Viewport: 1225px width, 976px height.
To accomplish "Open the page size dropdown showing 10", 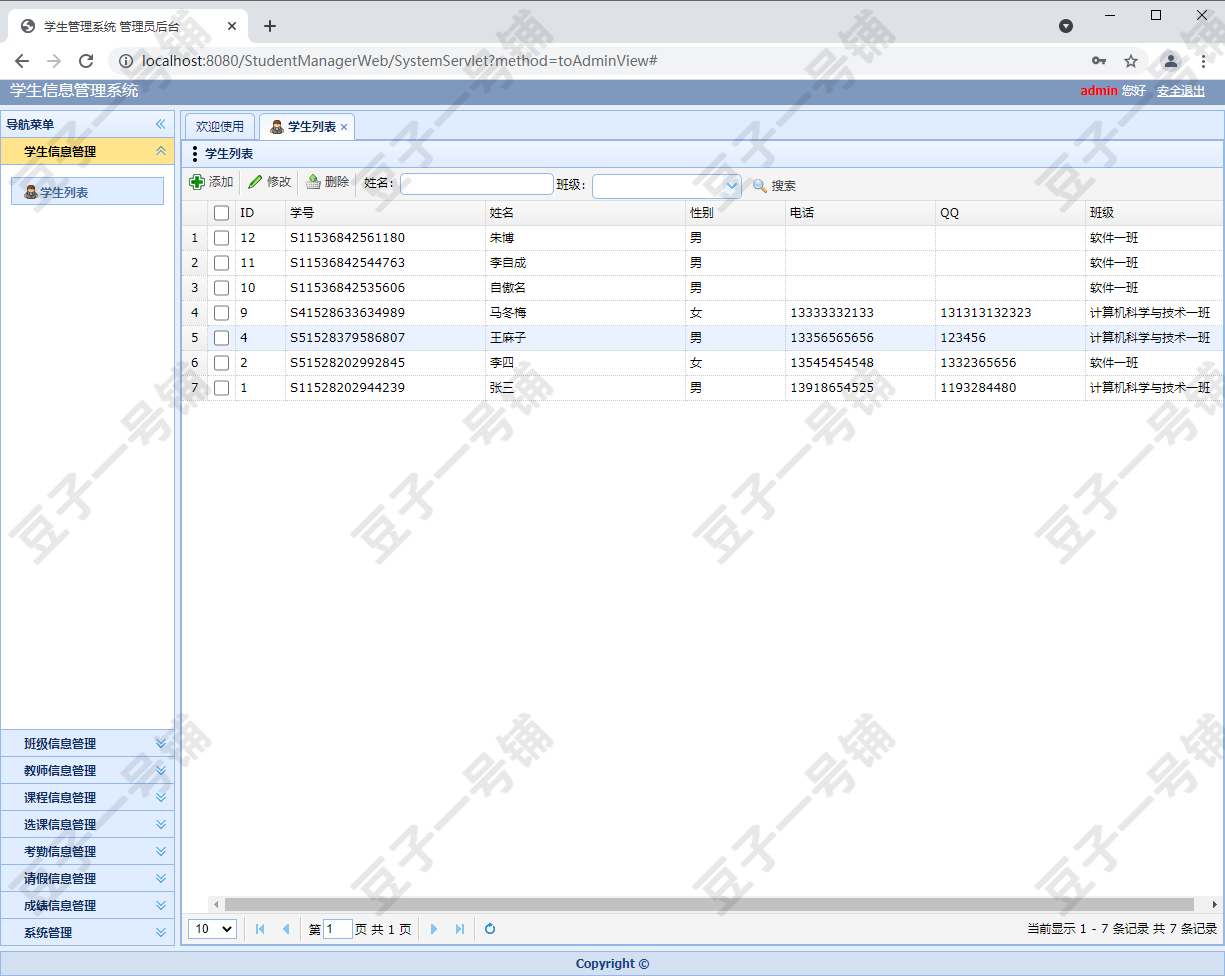I will click(211, 929).
